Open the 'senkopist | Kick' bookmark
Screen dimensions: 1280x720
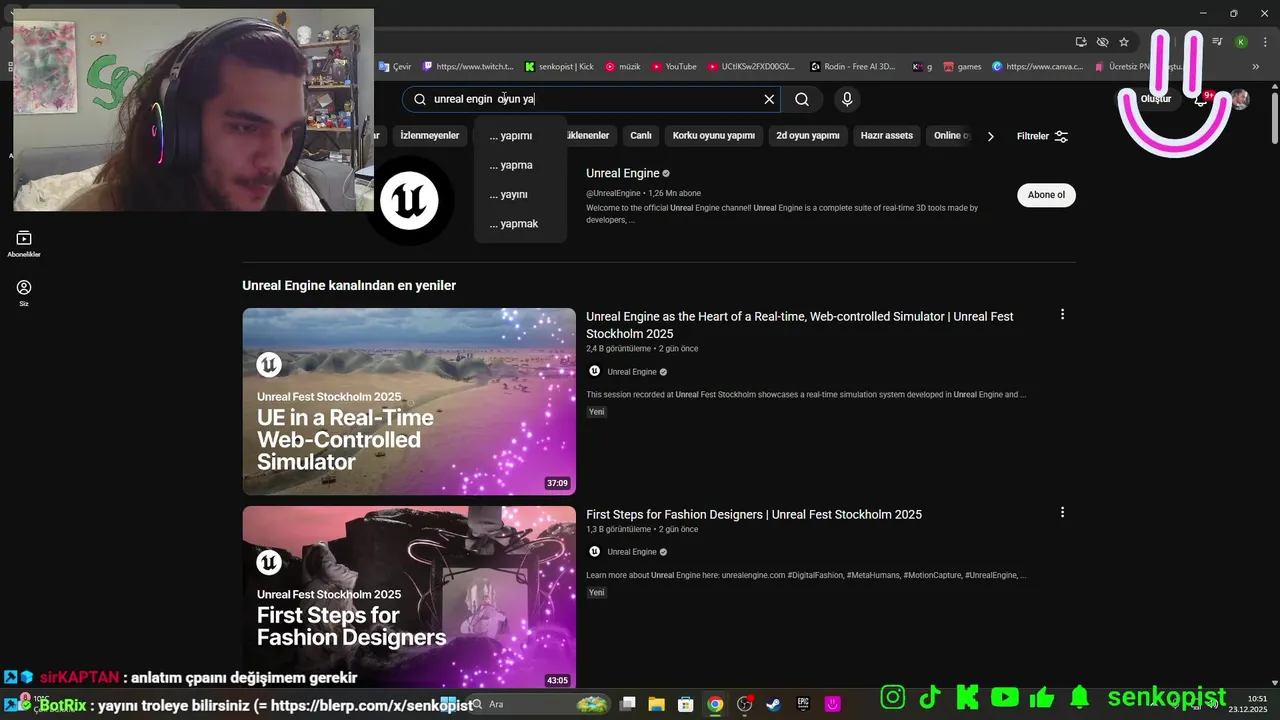coord(559,67)
